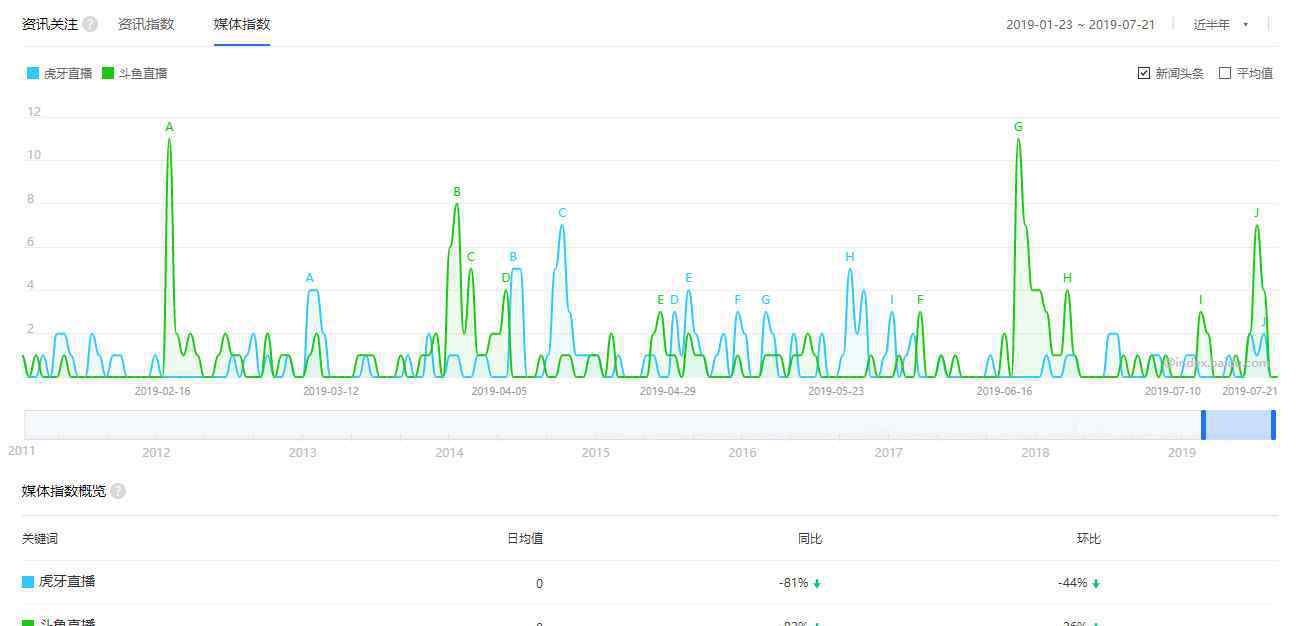Viewport: 1296px width, 626px height.
Task: Click right handle of timeline range slider
Action: click(1273, 425)
